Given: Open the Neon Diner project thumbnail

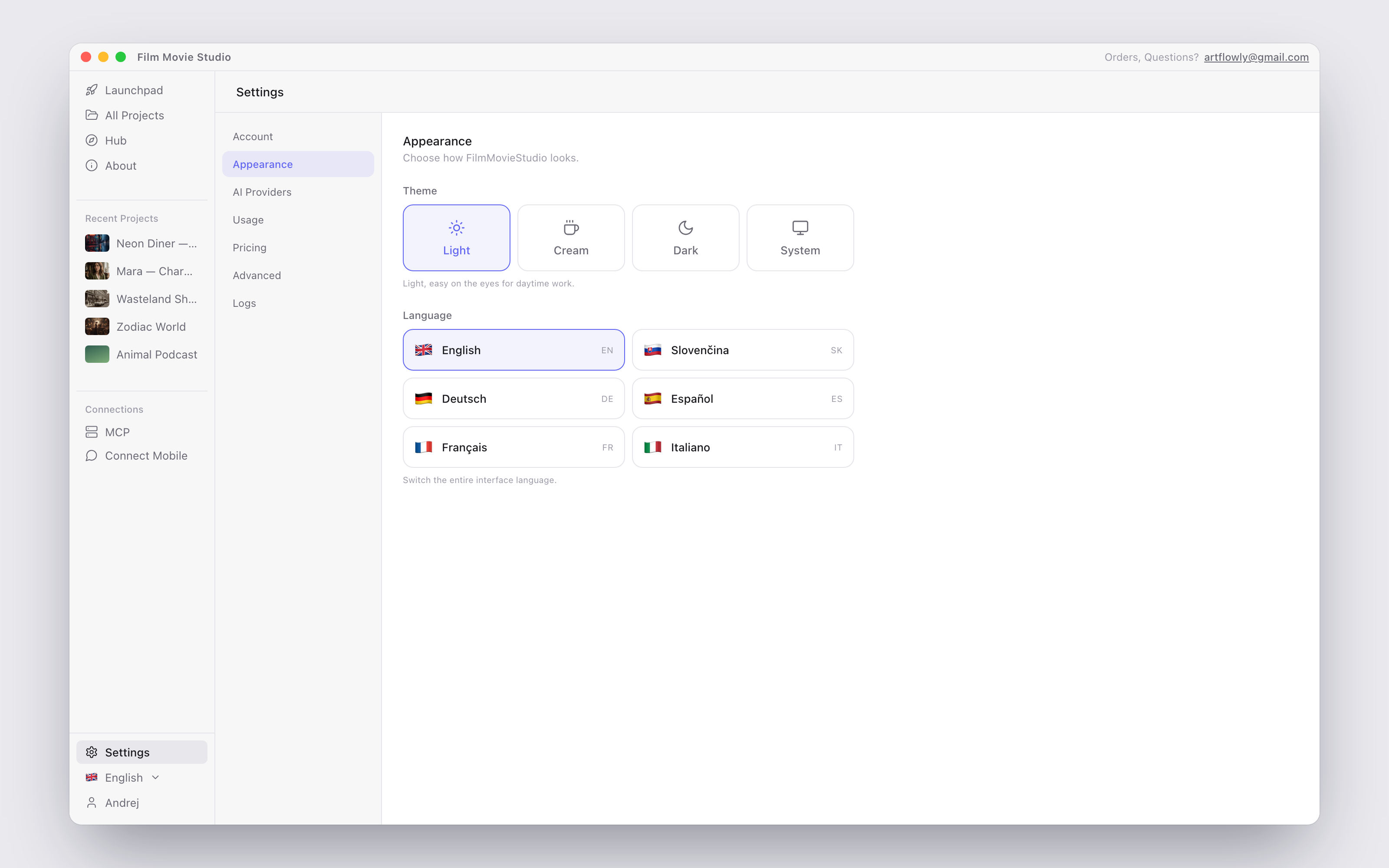Looking at the screenshot, I should [97, 243].
